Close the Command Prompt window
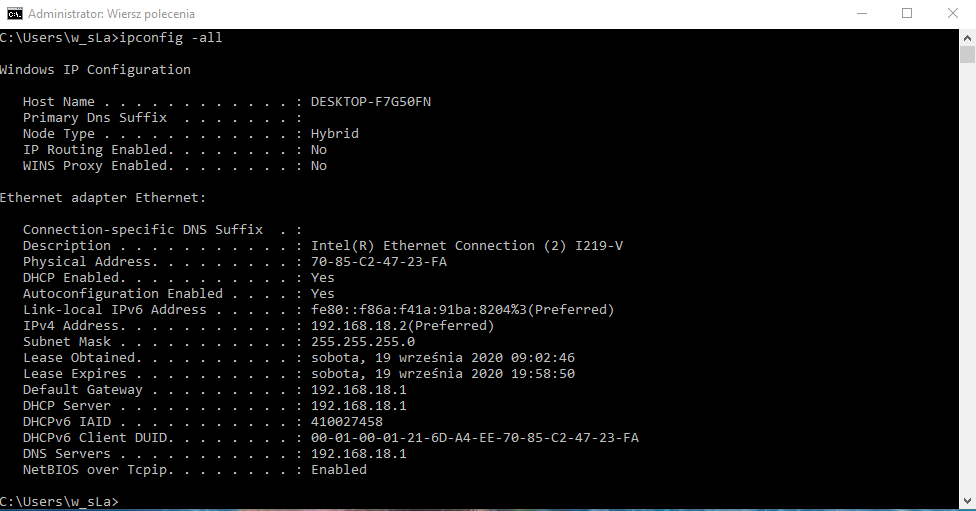This screenshot has height=511, width=976. click(x=953, y=14)
